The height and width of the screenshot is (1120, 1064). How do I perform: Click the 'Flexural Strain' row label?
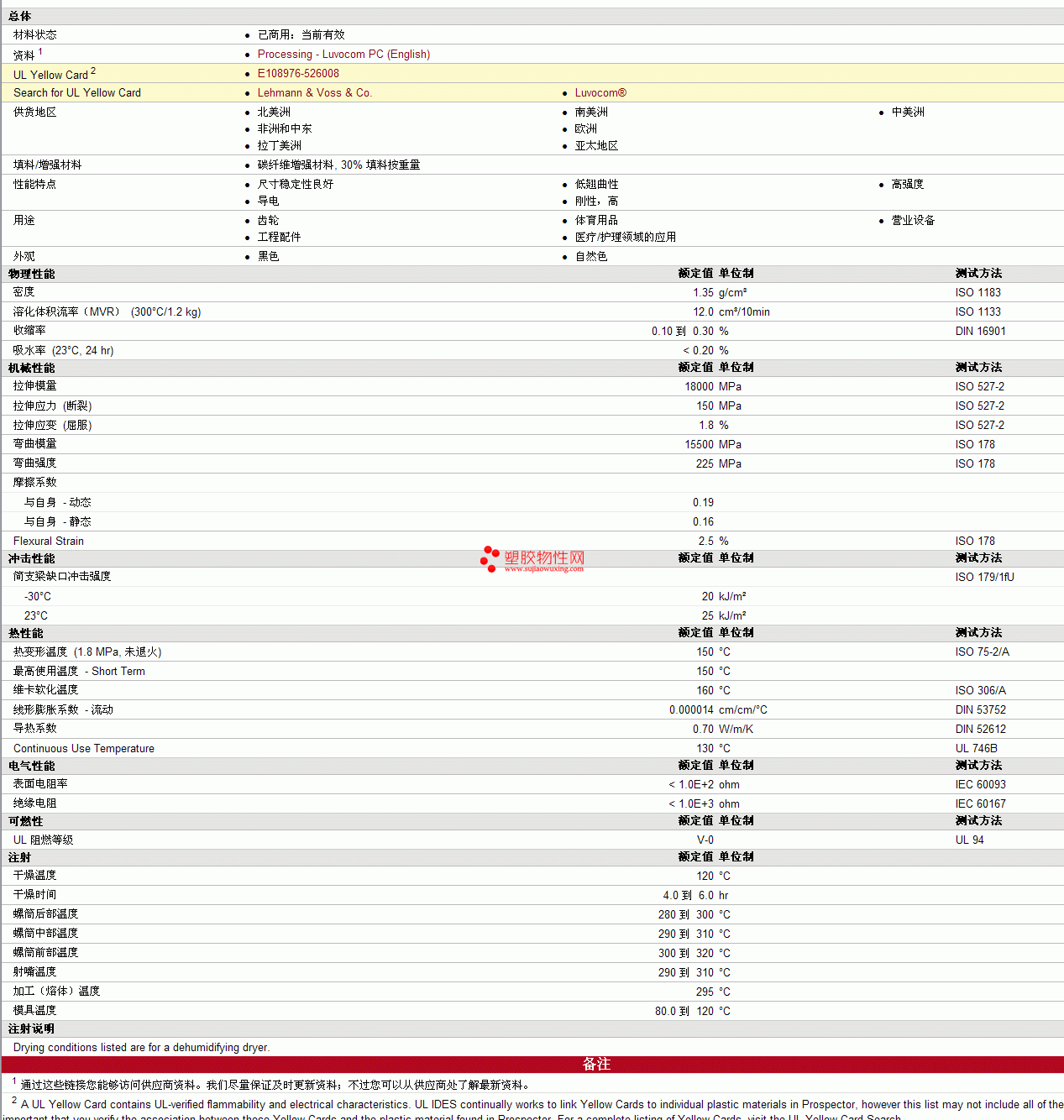pos(49,541)
